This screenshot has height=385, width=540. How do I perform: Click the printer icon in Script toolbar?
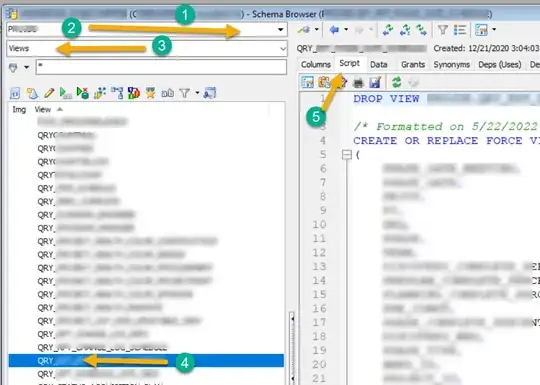[x=358, y=82]
